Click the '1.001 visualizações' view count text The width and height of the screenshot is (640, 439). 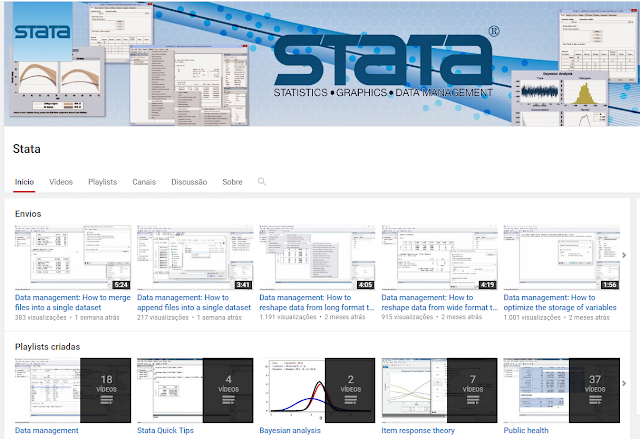(532, 317)
